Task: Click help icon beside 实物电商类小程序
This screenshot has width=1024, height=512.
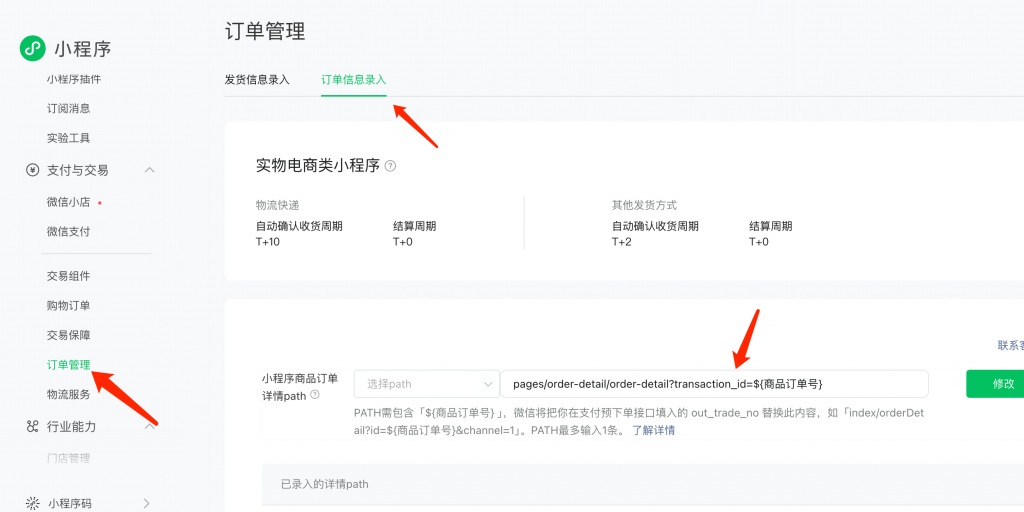Action: (x=390, y=166)
